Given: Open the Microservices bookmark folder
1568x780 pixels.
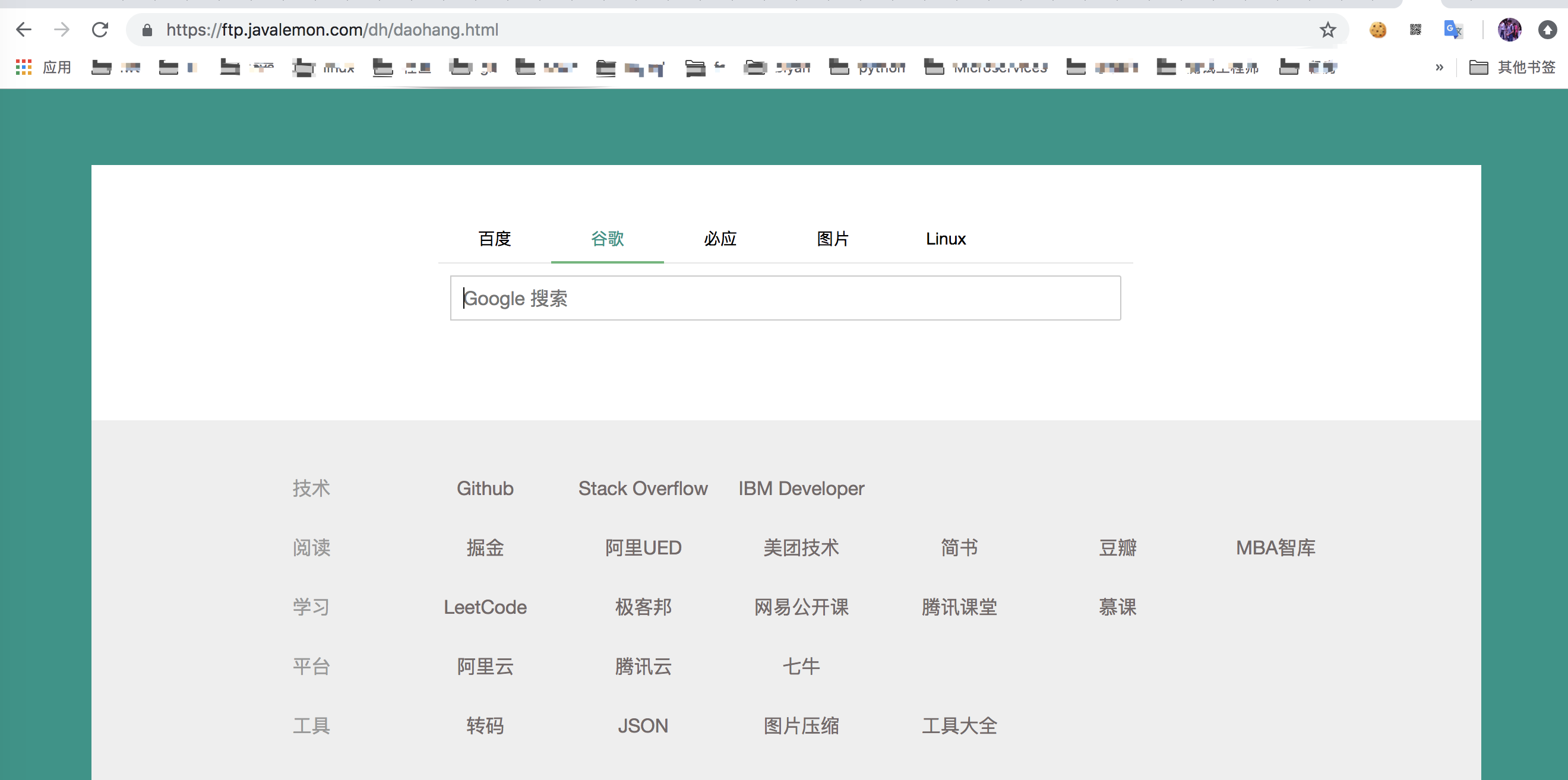Looking at the screenshot, I should click(985, 67).
